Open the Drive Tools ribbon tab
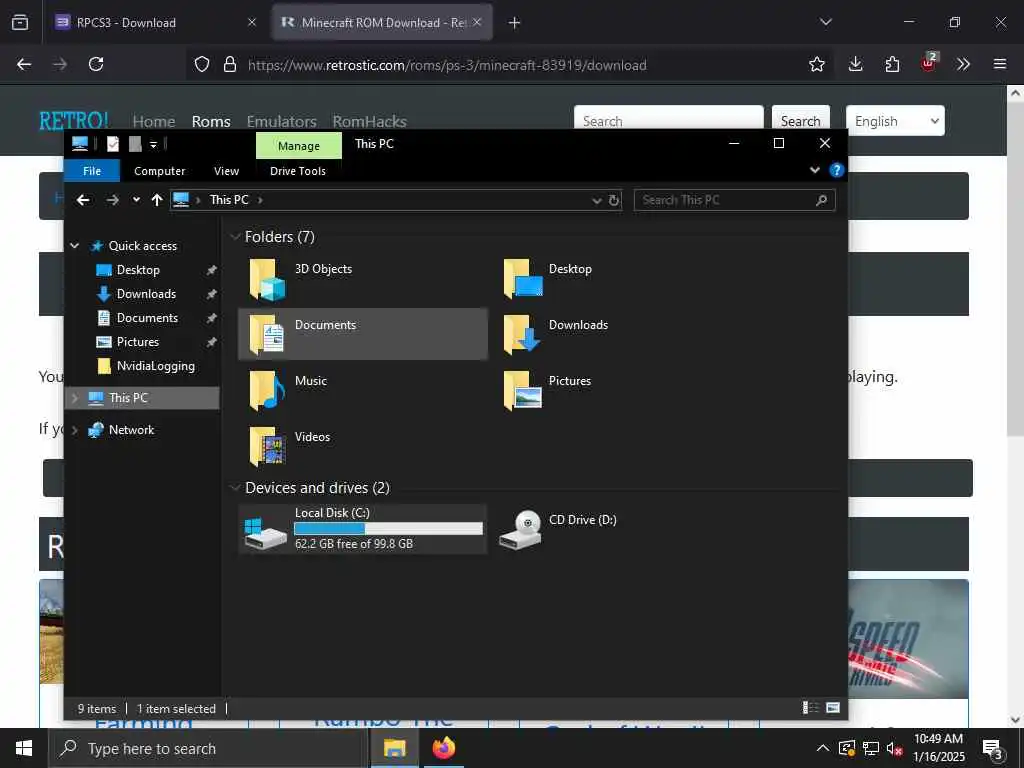Screen dimensions: 1024x768 click(298, 170)
